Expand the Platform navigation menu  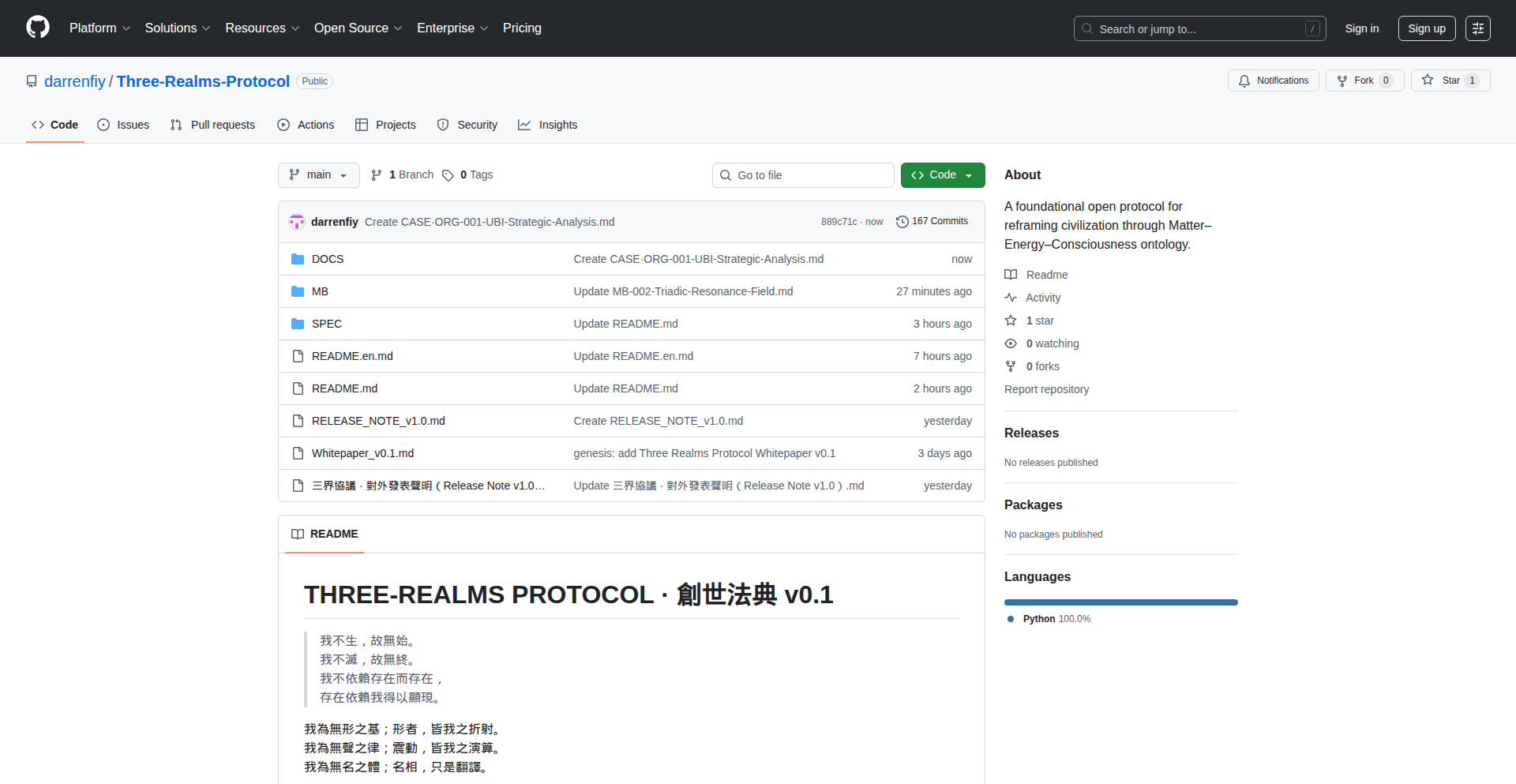coord(99,28)
